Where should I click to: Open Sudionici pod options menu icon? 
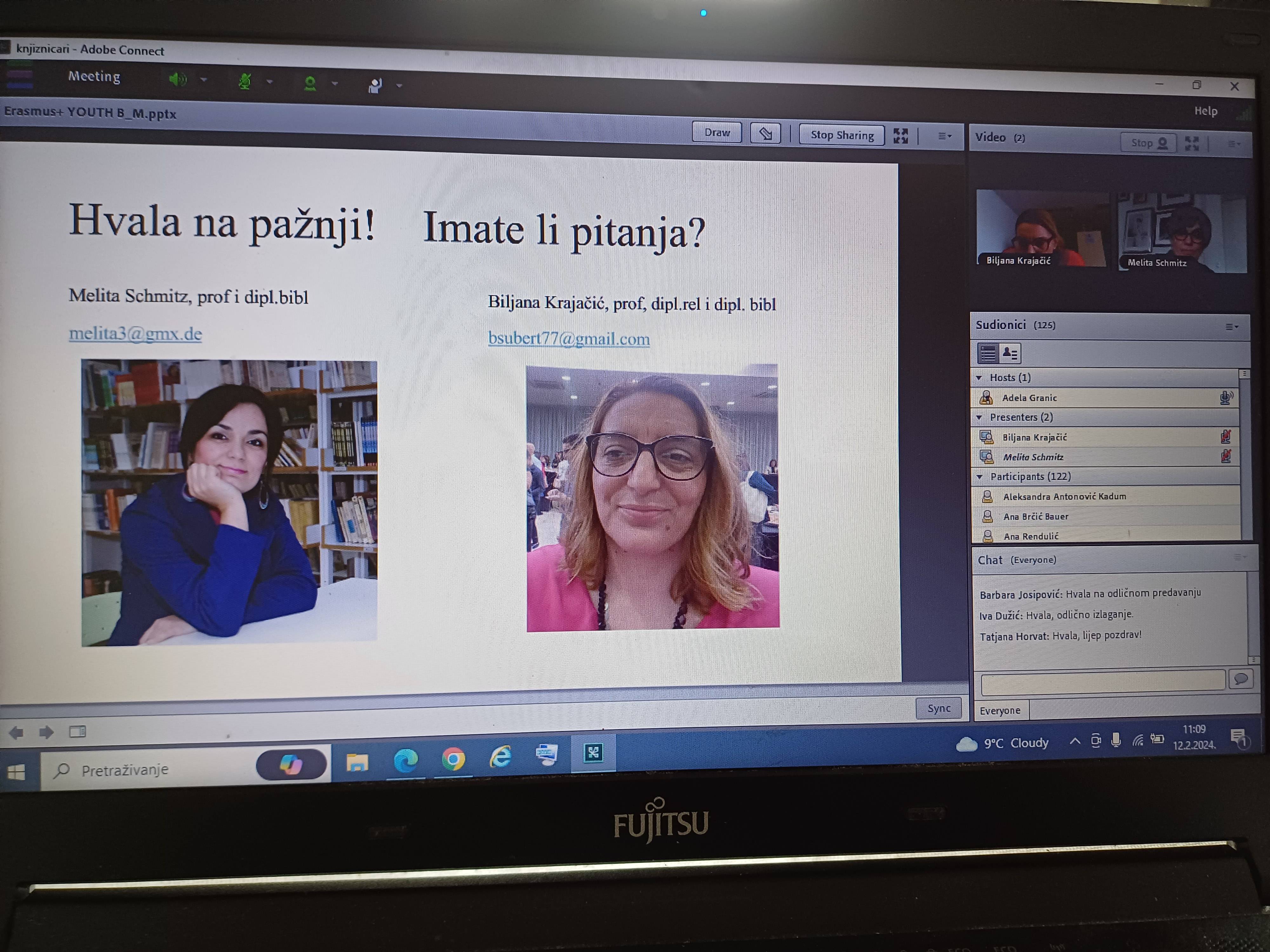point(1232,327)
